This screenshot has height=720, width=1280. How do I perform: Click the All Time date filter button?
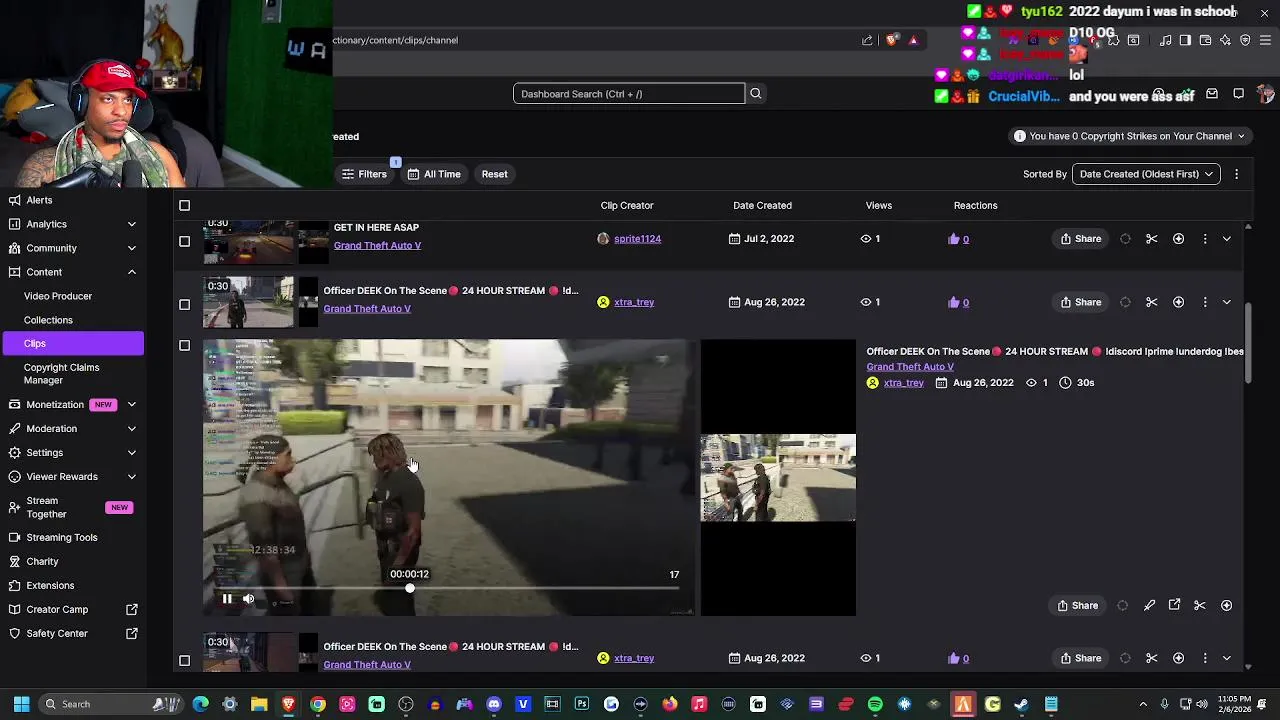coord(434,174)
